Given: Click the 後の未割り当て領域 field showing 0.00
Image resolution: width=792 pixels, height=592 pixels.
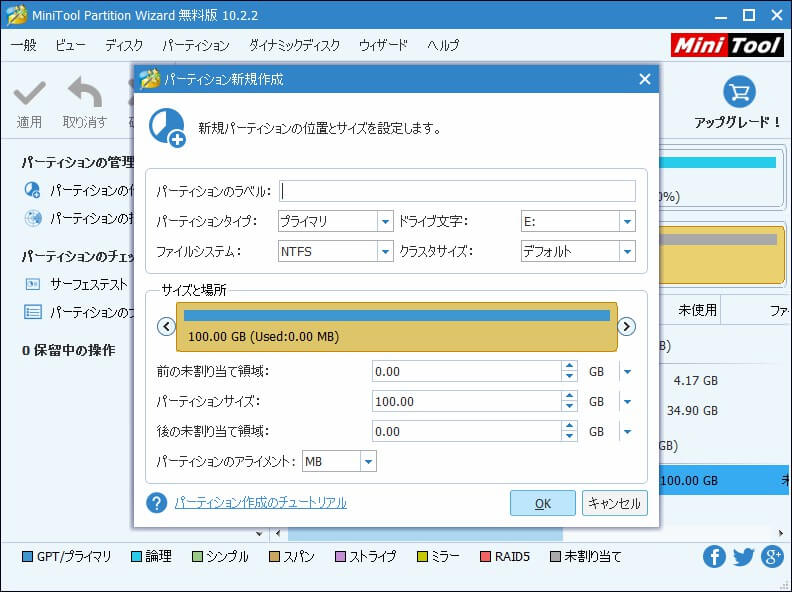Looking at the screenshot, I should (466, 432).
